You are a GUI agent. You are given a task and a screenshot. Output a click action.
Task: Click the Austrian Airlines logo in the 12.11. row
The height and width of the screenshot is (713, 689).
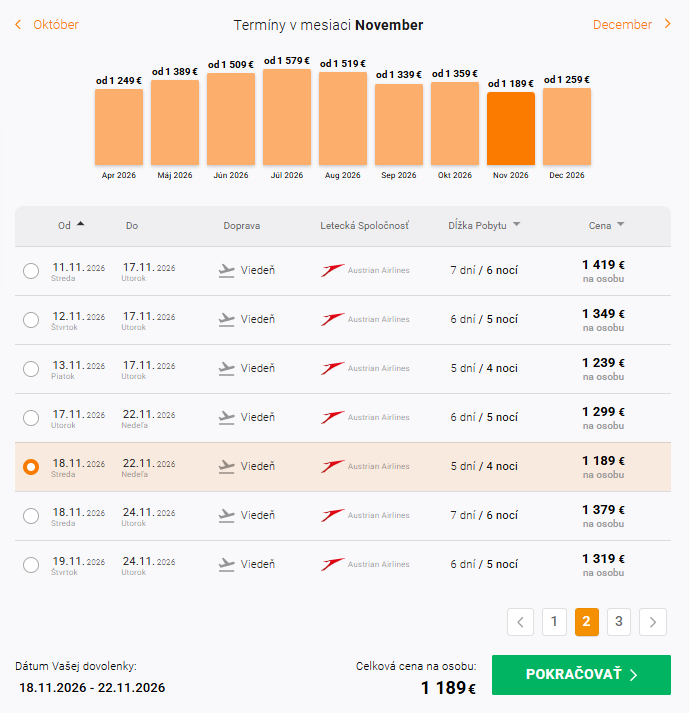tap(333, 319)
